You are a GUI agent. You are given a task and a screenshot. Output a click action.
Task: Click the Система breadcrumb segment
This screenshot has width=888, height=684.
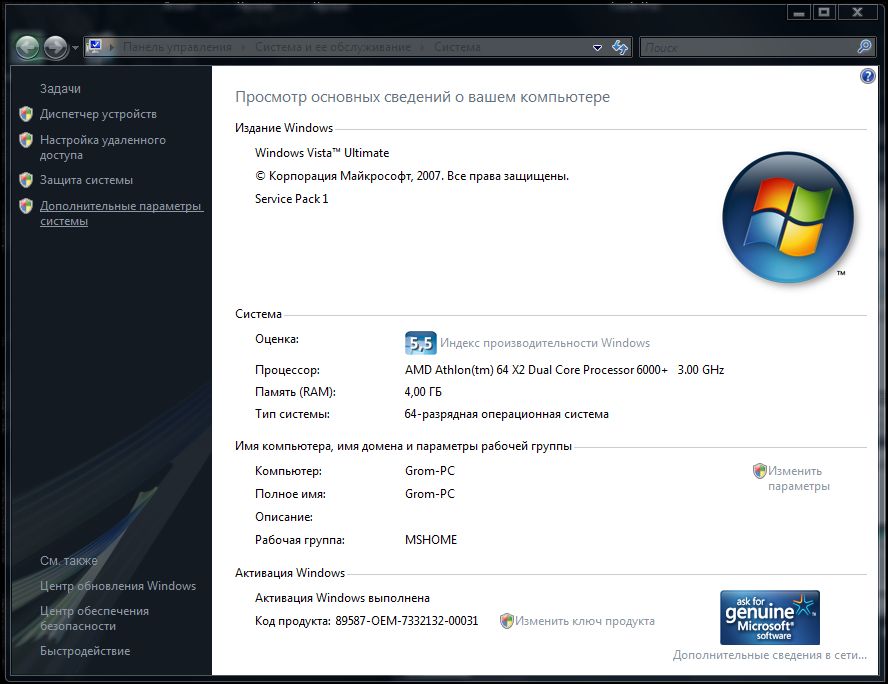point(457,47)
